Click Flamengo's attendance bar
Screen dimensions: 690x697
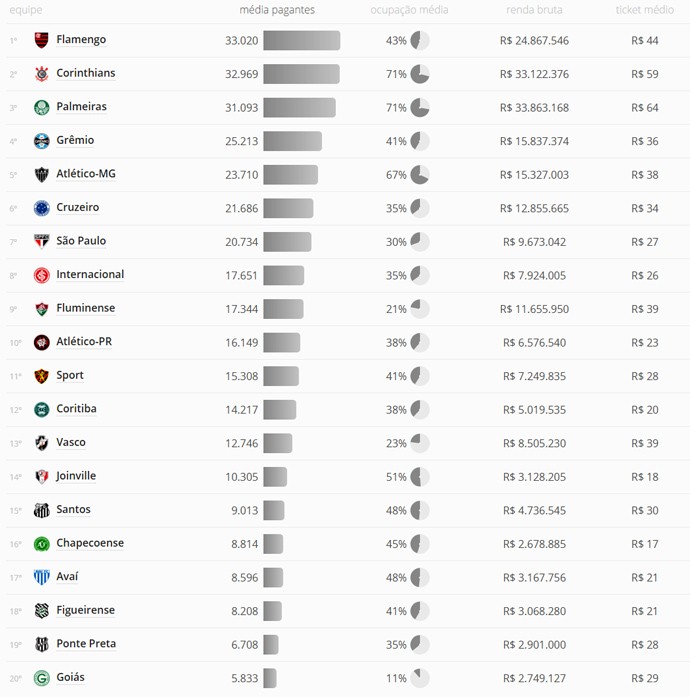301,41
